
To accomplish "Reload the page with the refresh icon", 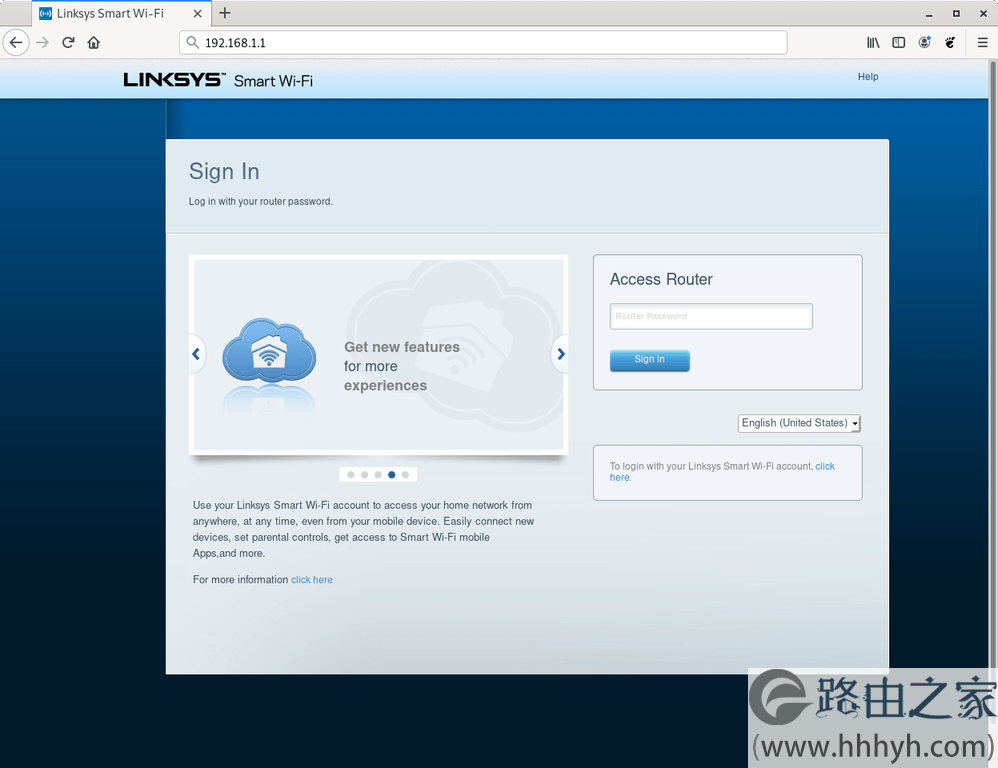I will coord(68,43).
